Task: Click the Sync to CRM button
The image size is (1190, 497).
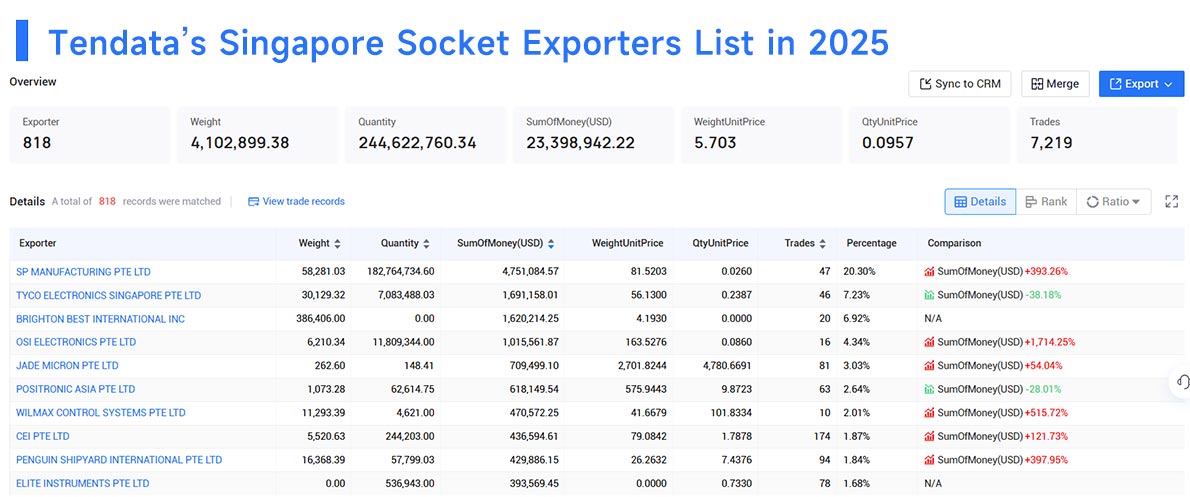Action: [959, 83]
